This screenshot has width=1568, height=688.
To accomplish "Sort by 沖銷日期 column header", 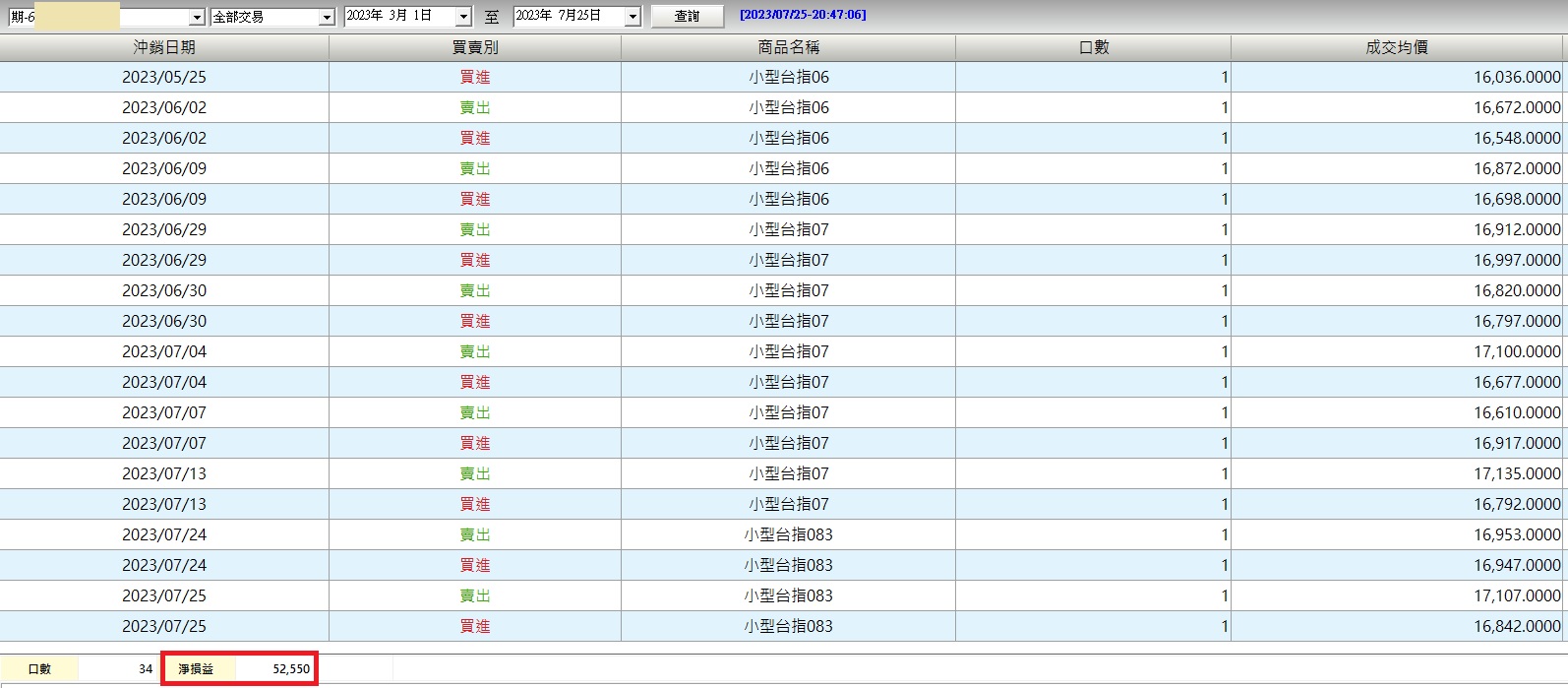I will (x=164, y=47).
